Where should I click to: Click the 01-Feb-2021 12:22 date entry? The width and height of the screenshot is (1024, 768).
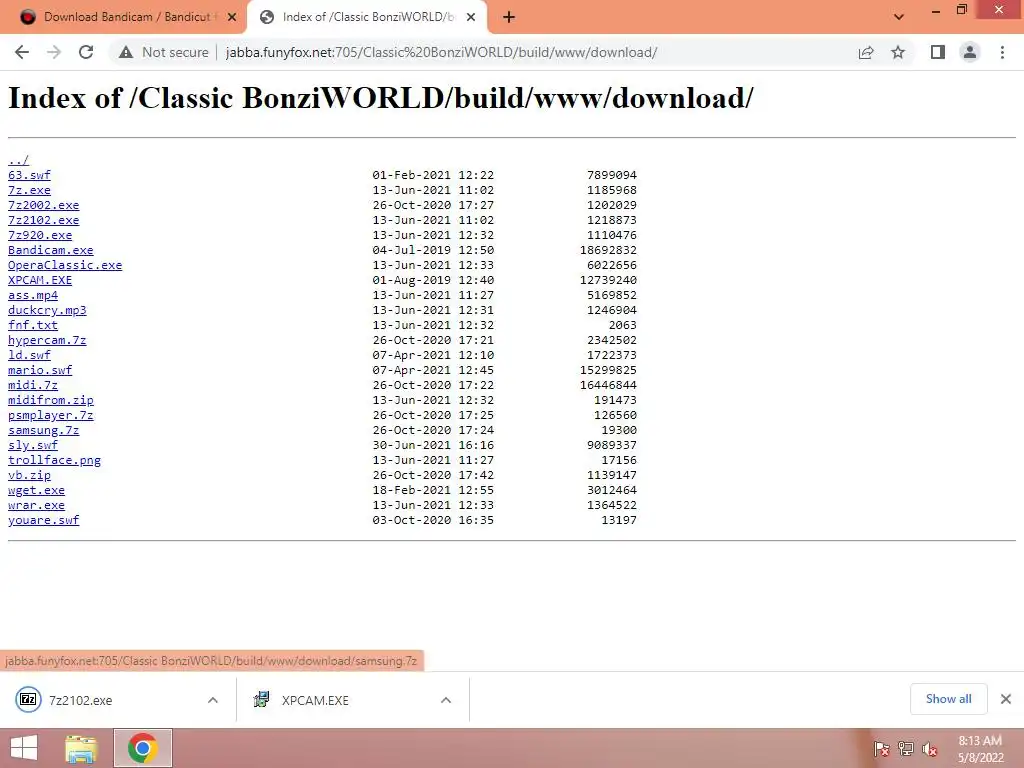[x=433, y=175]
